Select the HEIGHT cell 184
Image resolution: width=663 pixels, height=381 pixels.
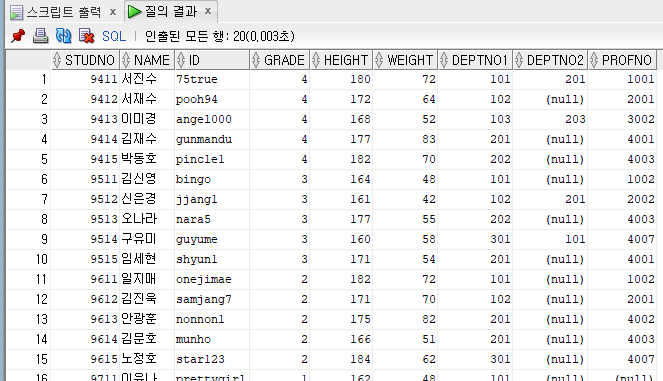341,359
